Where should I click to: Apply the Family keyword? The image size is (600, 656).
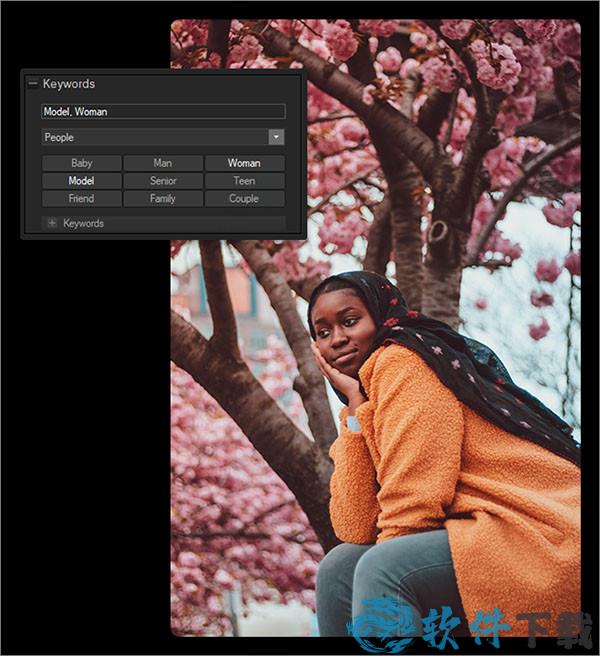pos(163,199)
